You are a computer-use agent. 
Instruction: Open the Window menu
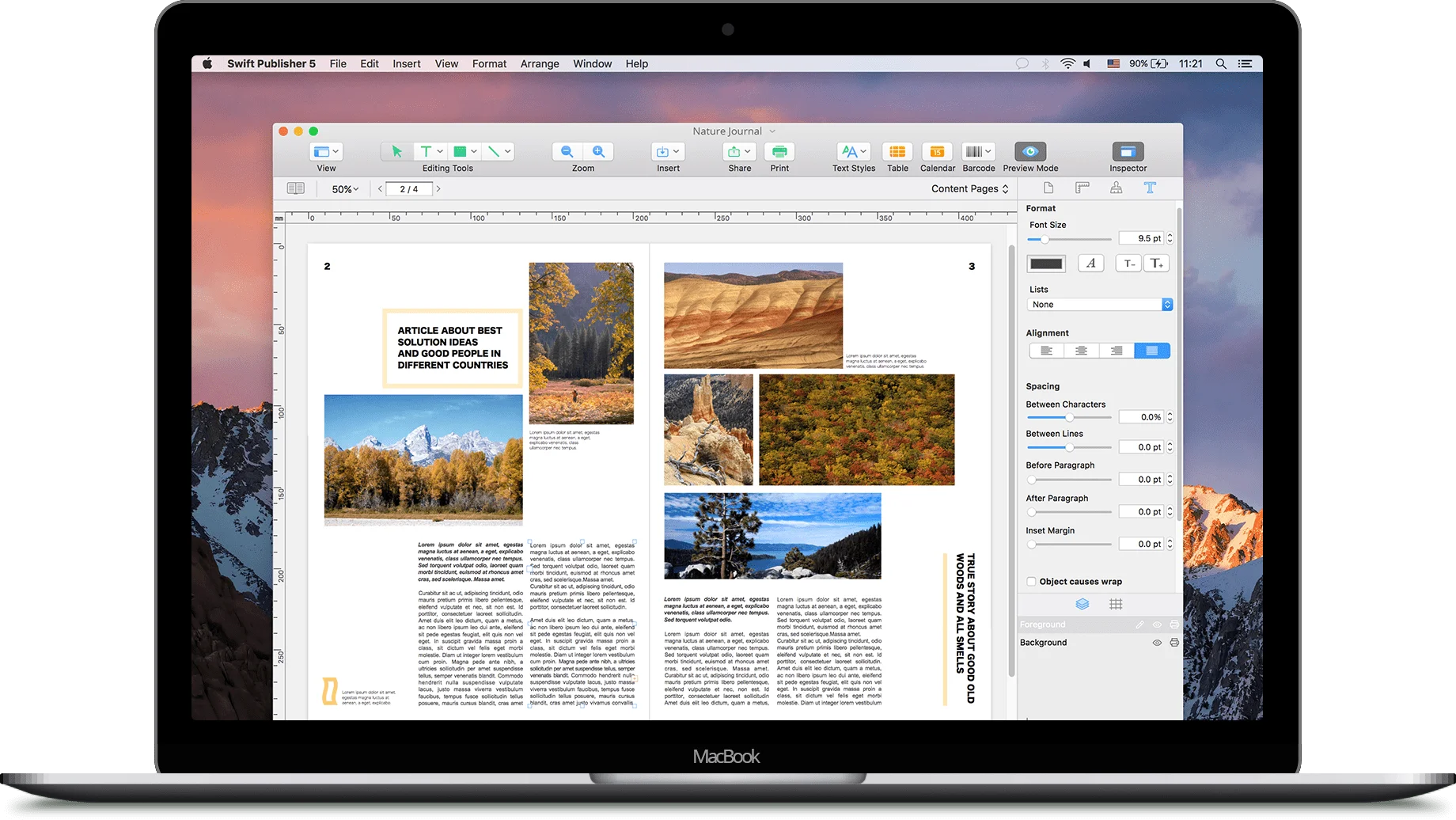pos(592,64)
